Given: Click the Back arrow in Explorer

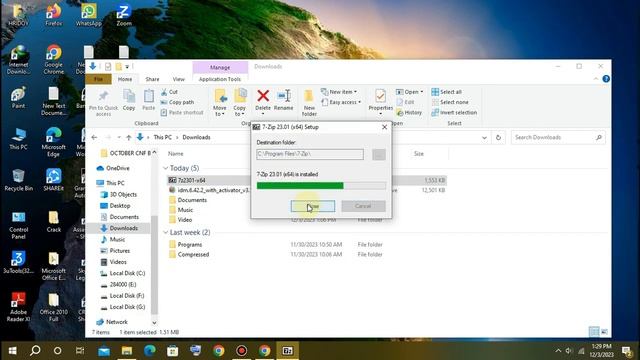Looking at the screenshot, I should pyautogui.click(x=94, y=138).
